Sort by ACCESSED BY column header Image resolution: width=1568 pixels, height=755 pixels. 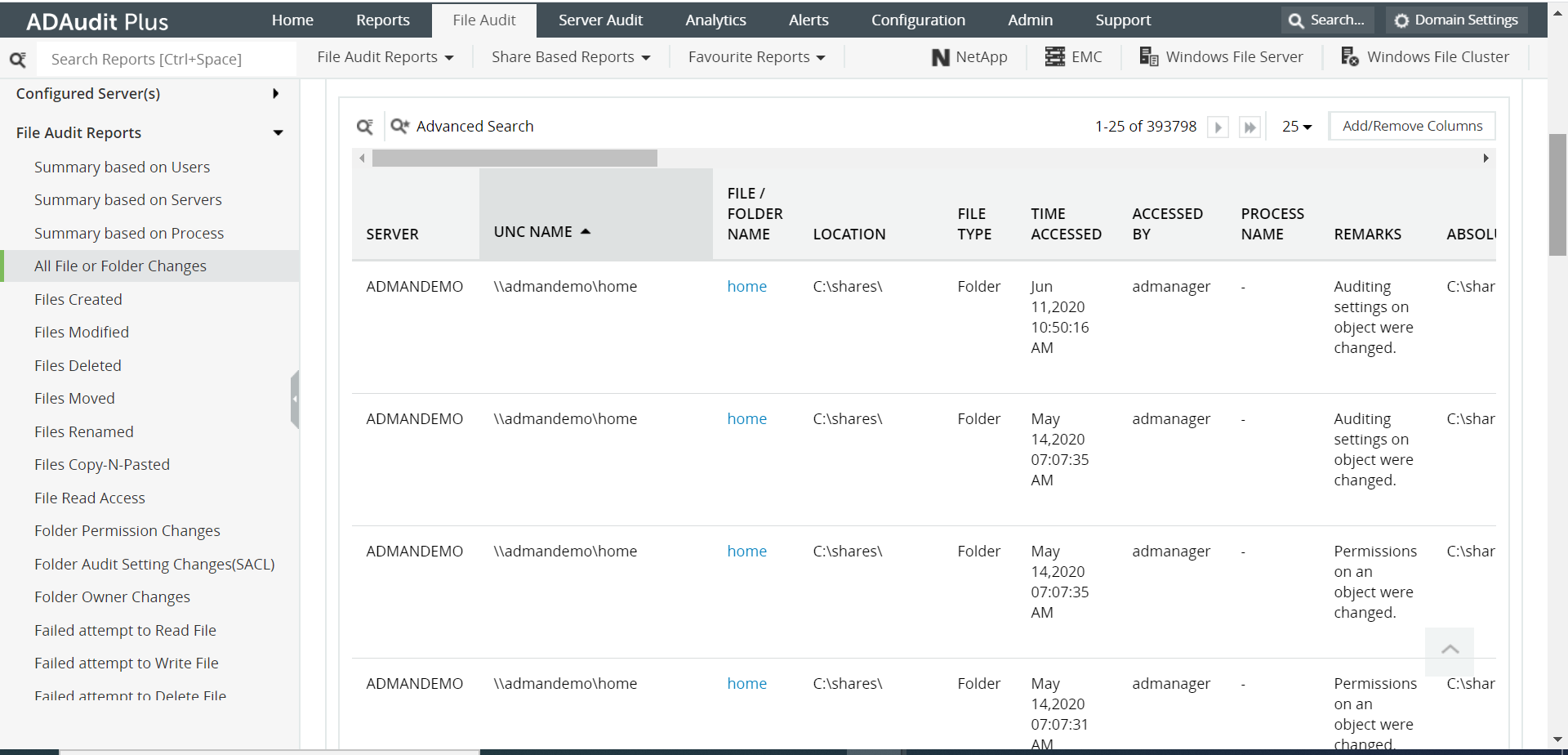[x=1167, y=224]
